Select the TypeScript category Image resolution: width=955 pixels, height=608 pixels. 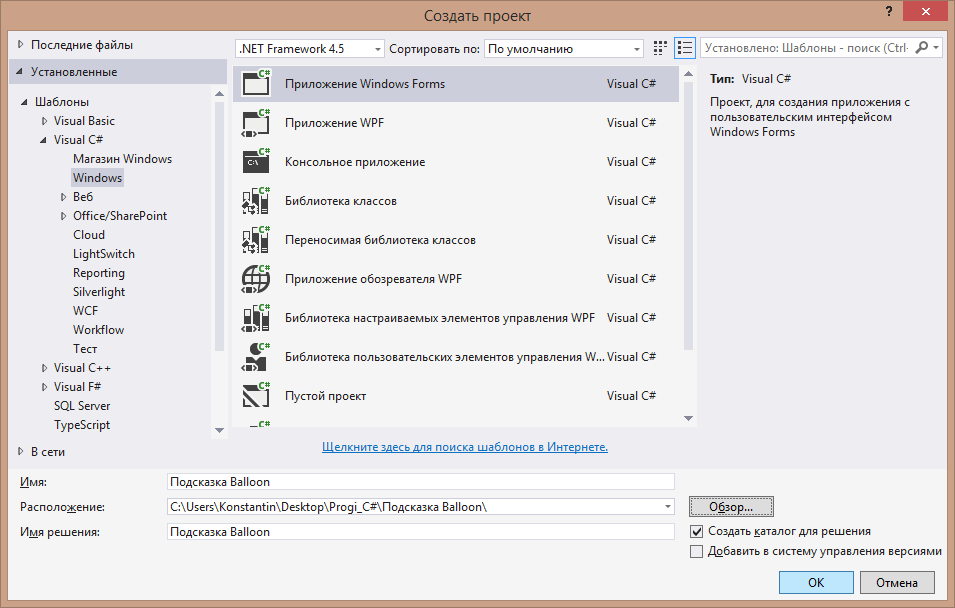click(x=82, y=425)
